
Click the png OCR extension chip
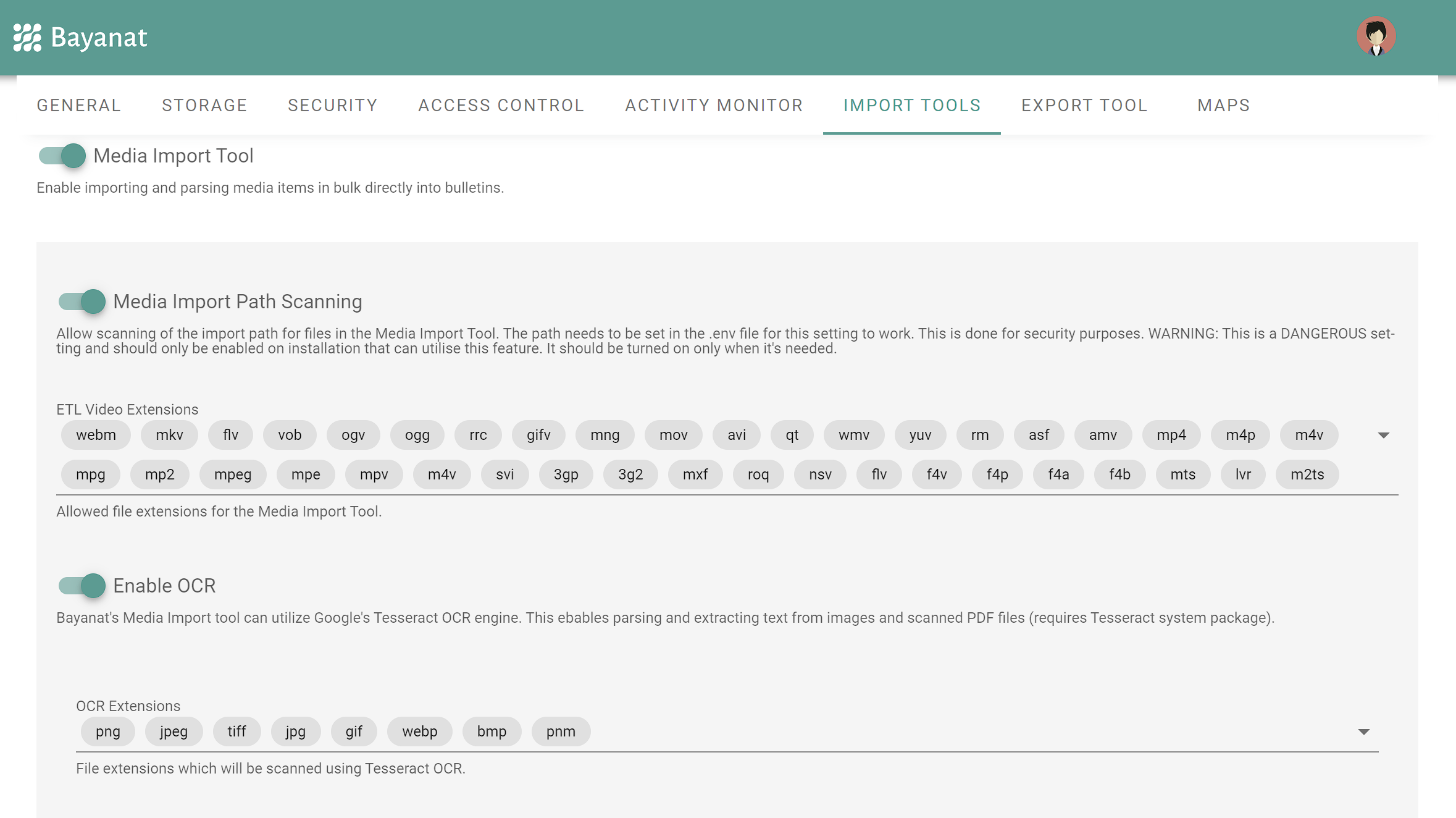tap(107, 732)
